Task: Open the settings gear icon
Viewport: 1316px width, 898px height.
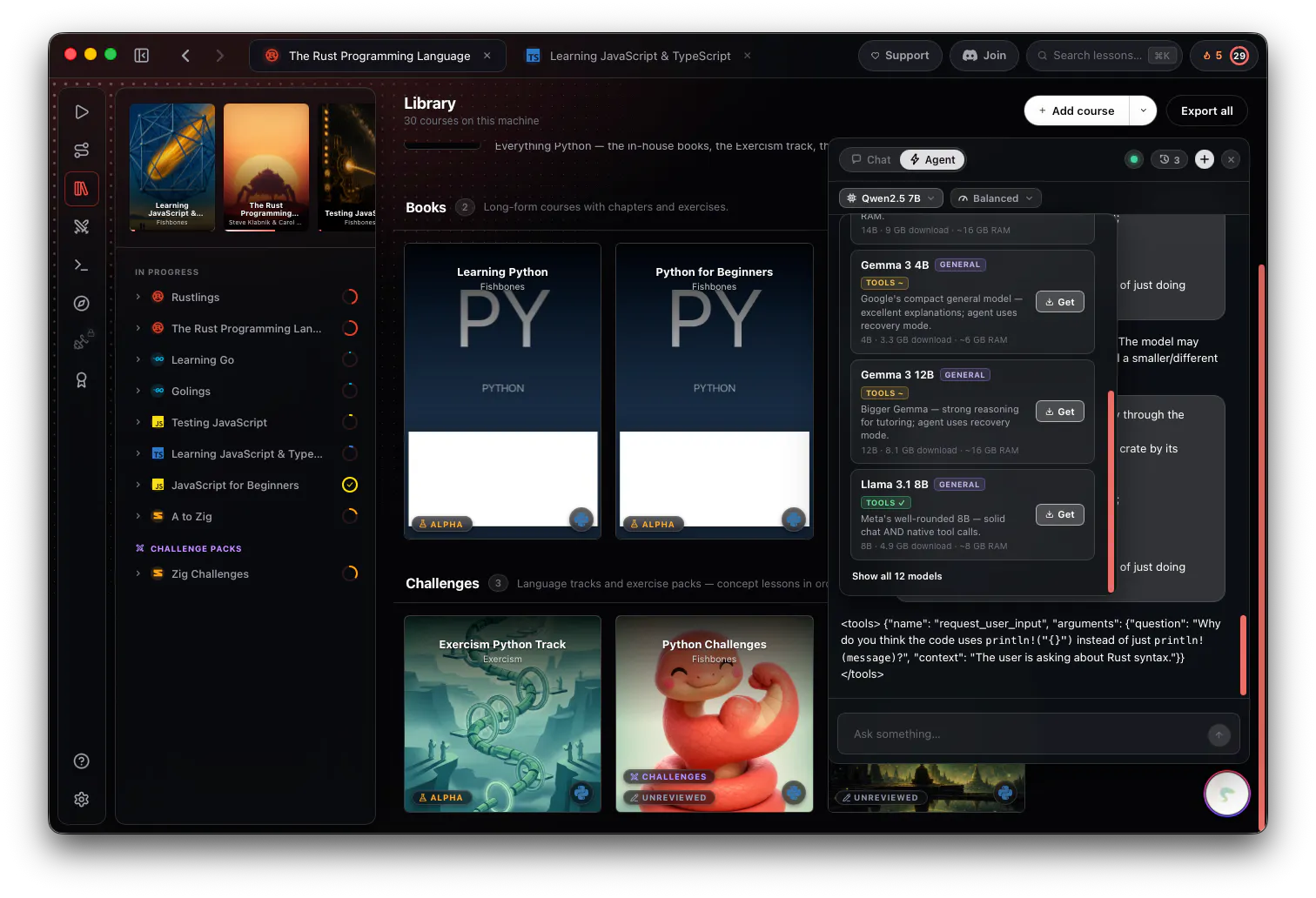Action: 81,800
